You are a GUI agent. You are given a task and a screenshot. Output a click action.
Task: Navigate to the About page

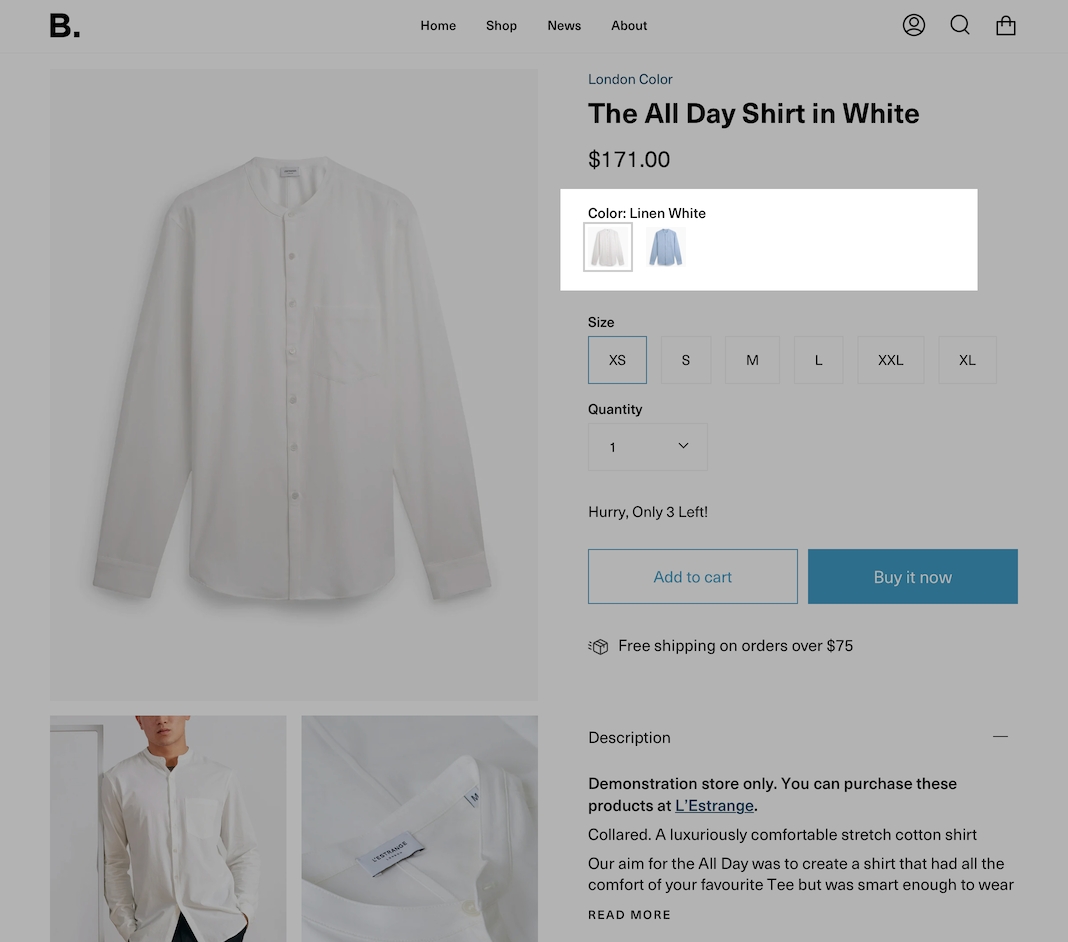[x=629, y=26]
